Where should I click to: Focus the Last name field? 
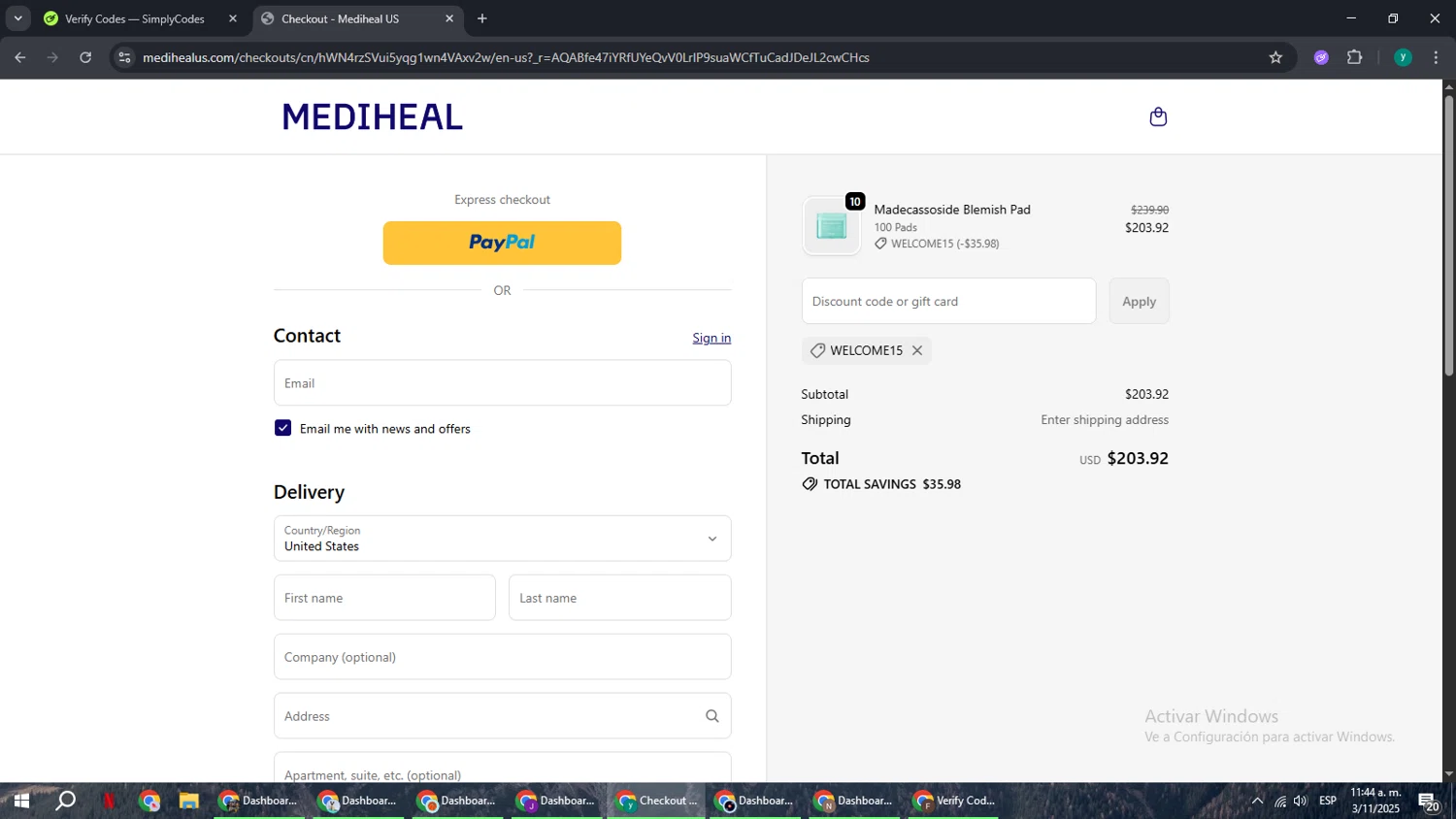click(x=619, y=598)
